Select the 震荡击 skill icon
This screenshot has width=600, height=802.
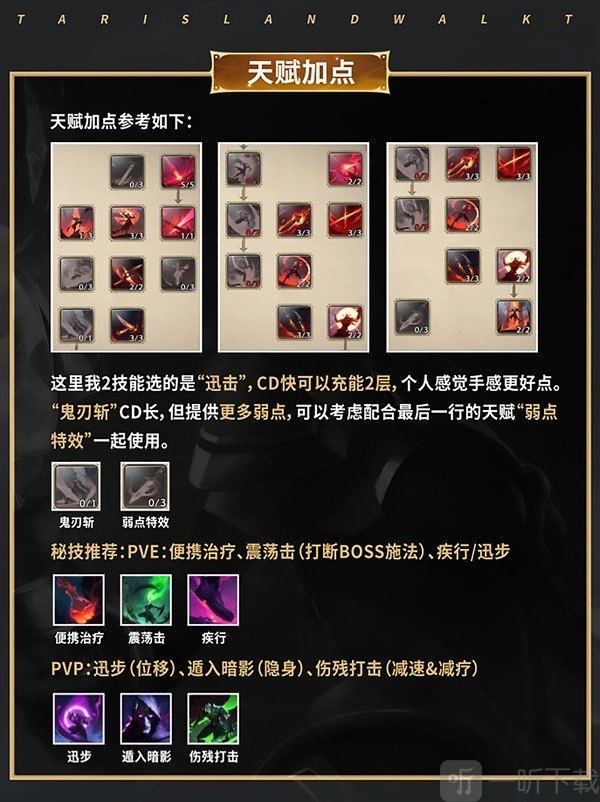[x=146, y=600]
